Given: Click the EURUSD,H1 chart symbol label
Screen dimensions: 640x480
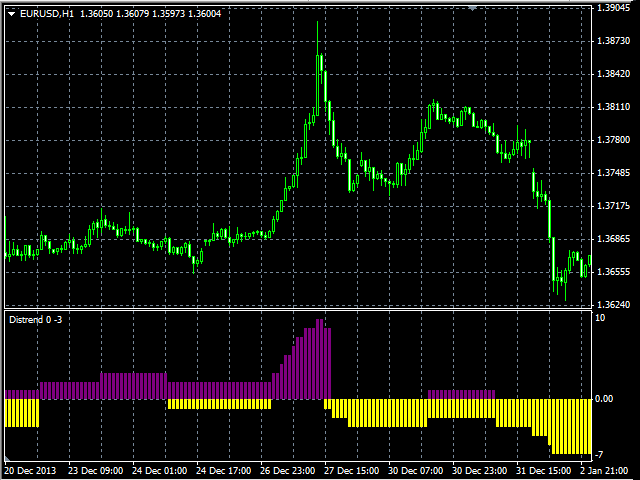Looking at the screenshot, I should [47, 14].
